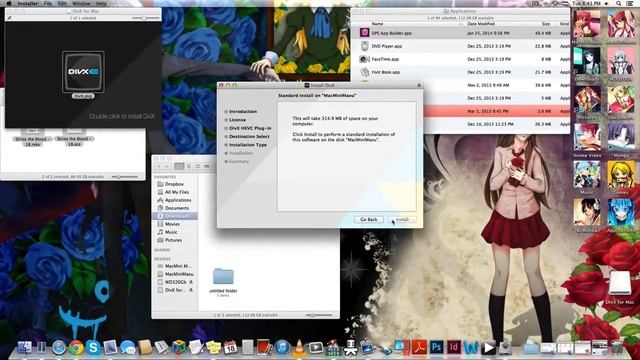Click the DivX.pkg package icon
This screenshot has height=360, width=640.
pyautogui.click(x=83, y=72)
